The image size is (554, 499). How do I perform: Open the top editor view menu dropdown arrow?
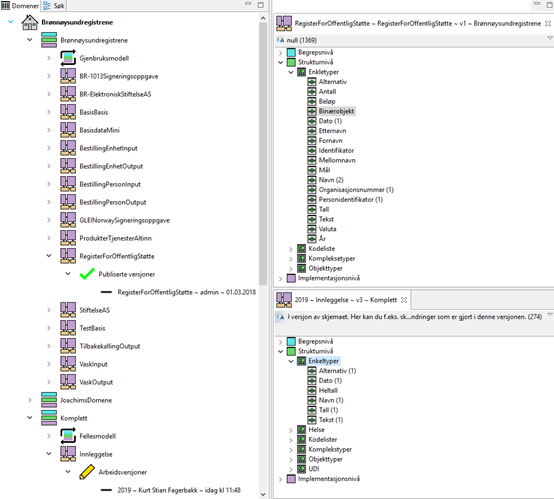pos(550,38)
